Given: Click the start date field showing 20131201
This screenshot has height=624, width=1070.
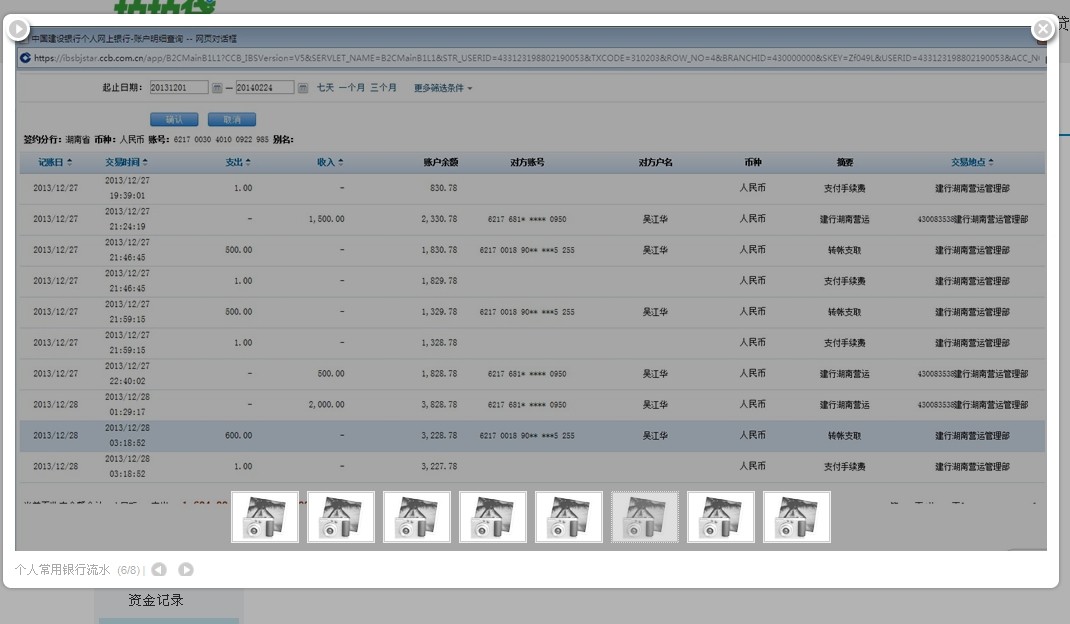Looking at the screenshot, I should 179,88.
